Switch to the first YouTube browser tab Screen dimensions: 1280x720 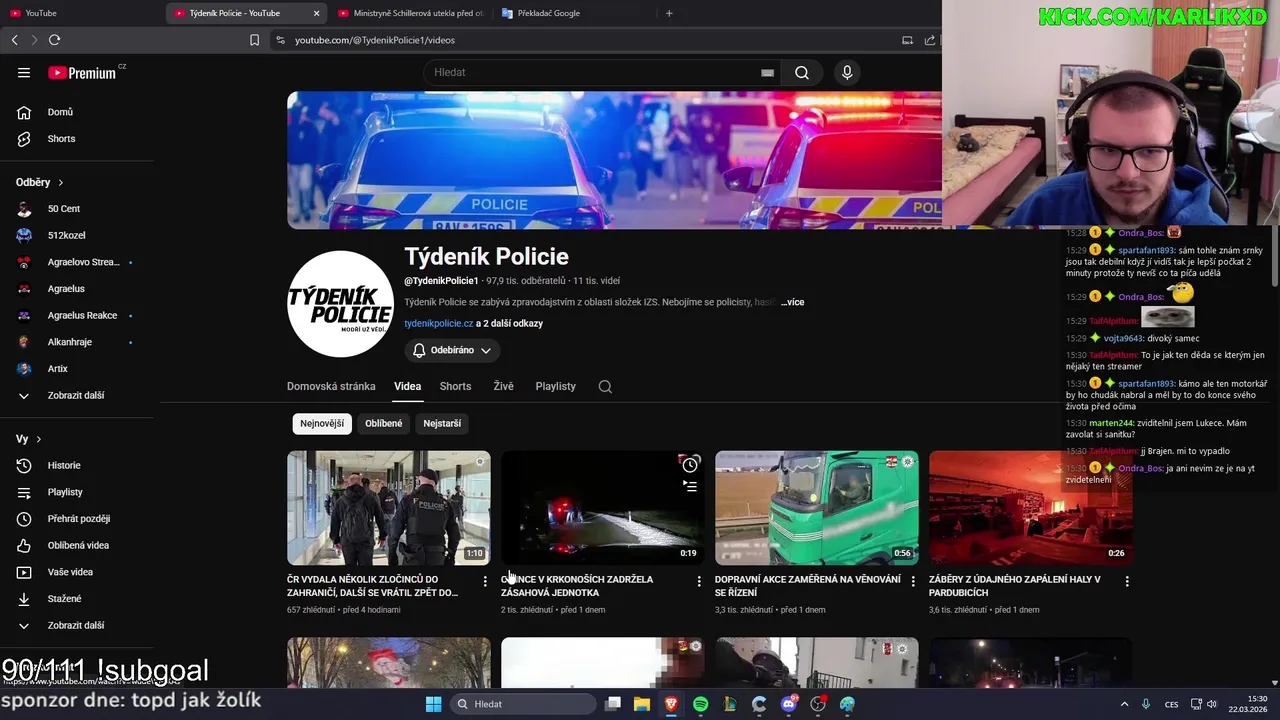click(x=83, y=13)
